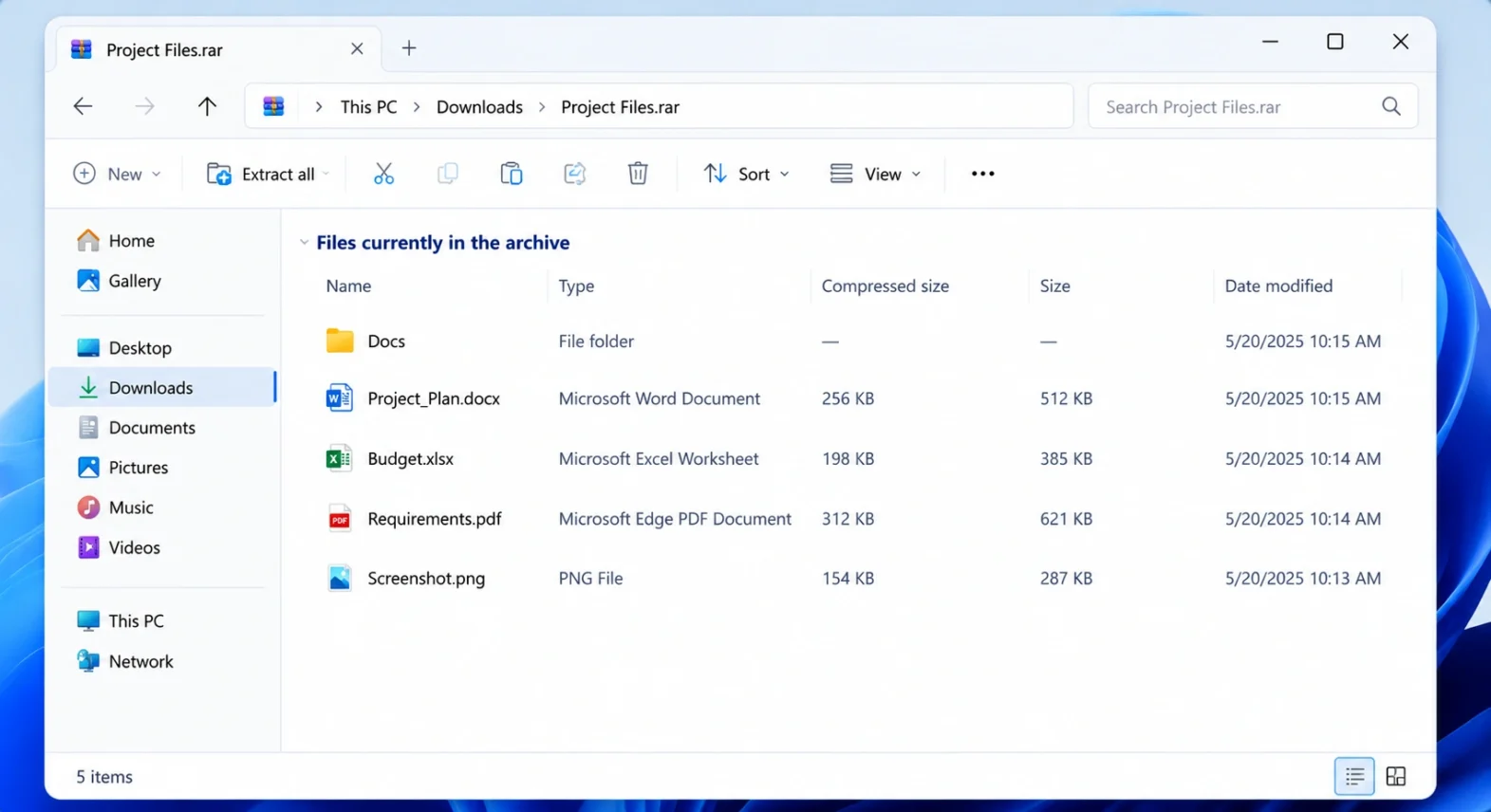The image size is (1491, 812).
Task: Click the Delete trash icon
Action: pos(638,174)
